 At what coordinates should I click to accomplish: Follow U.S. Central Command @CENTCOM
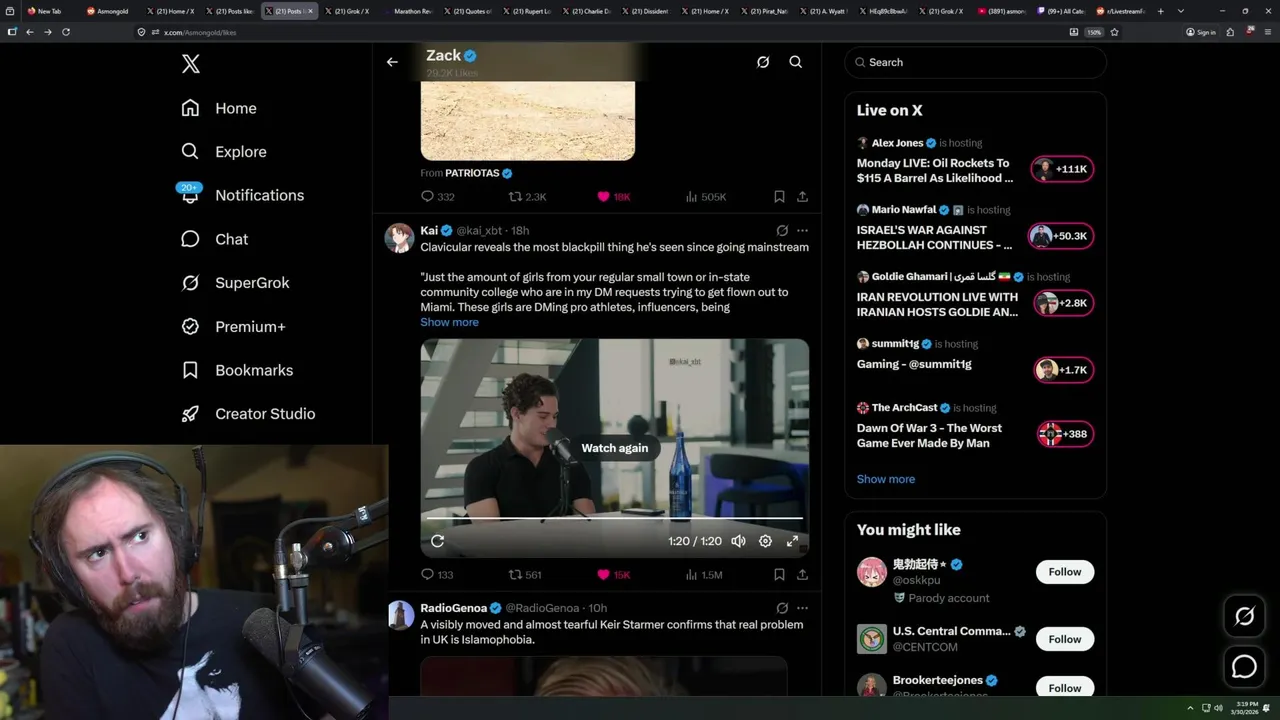(x=1065, y=639)
